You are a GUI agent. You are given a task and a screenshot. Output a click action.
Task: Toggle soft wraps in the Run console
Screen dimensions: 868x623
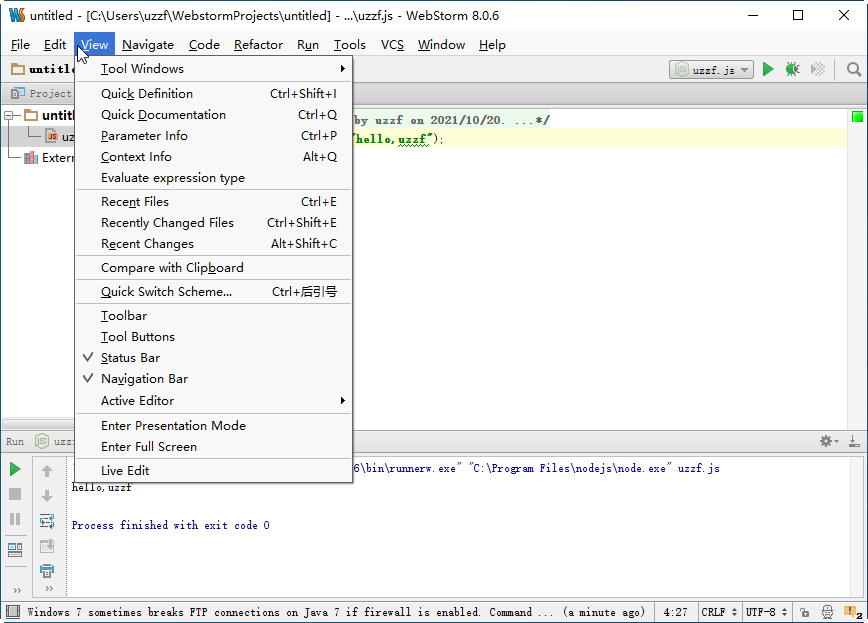(x=47, y=521)
